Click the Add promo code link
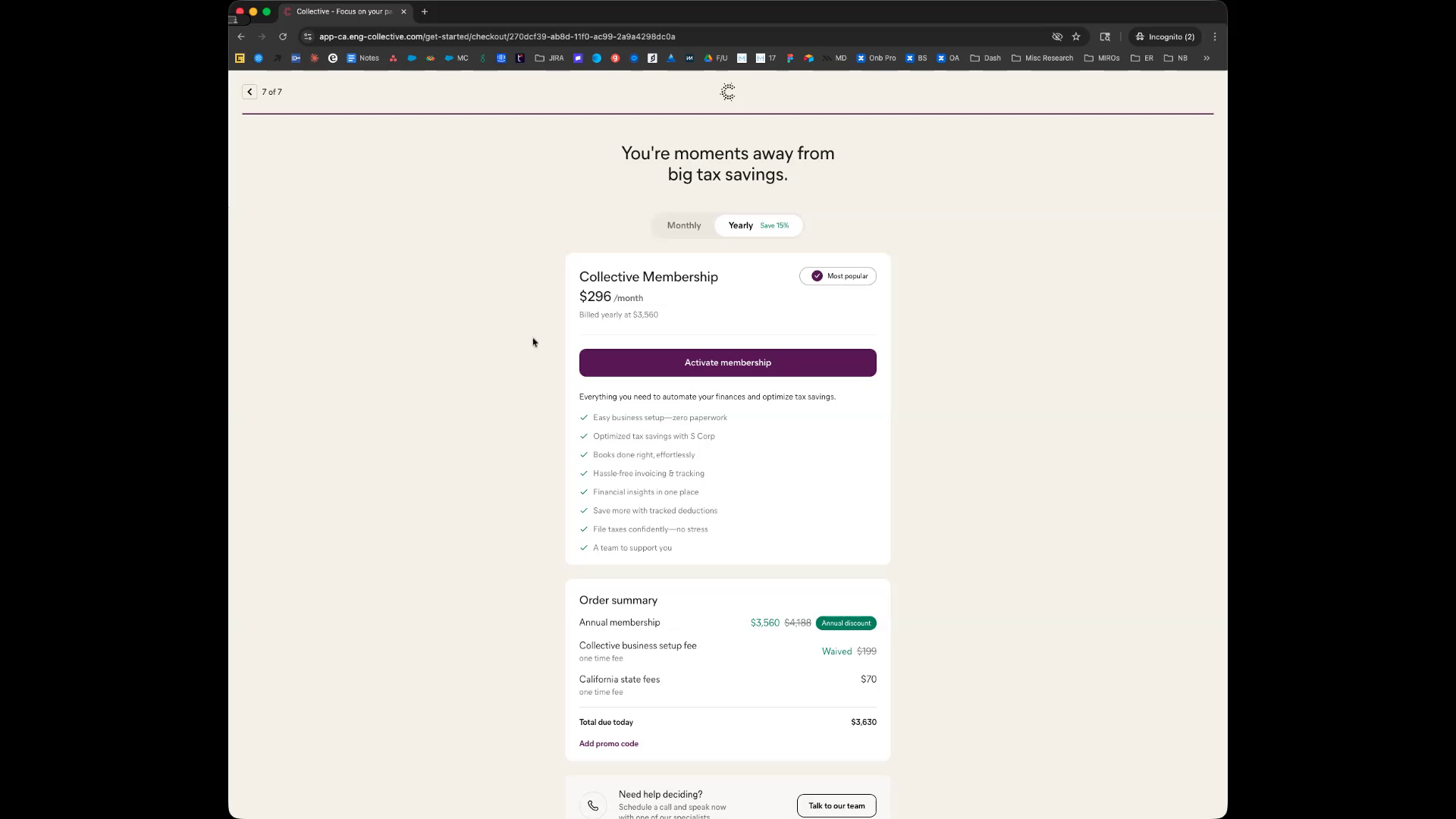 [608, 743]
